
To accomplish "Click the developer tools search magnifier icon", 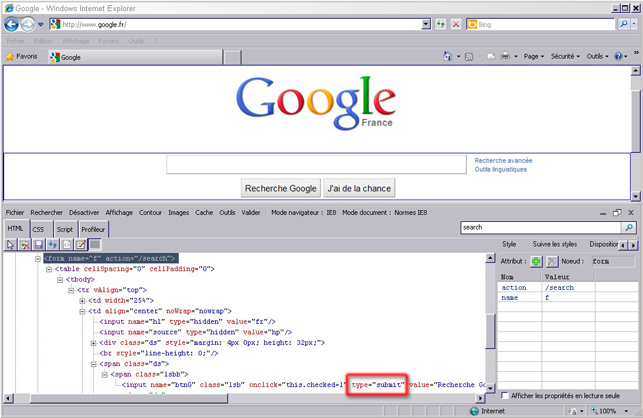I will [629, 227].
